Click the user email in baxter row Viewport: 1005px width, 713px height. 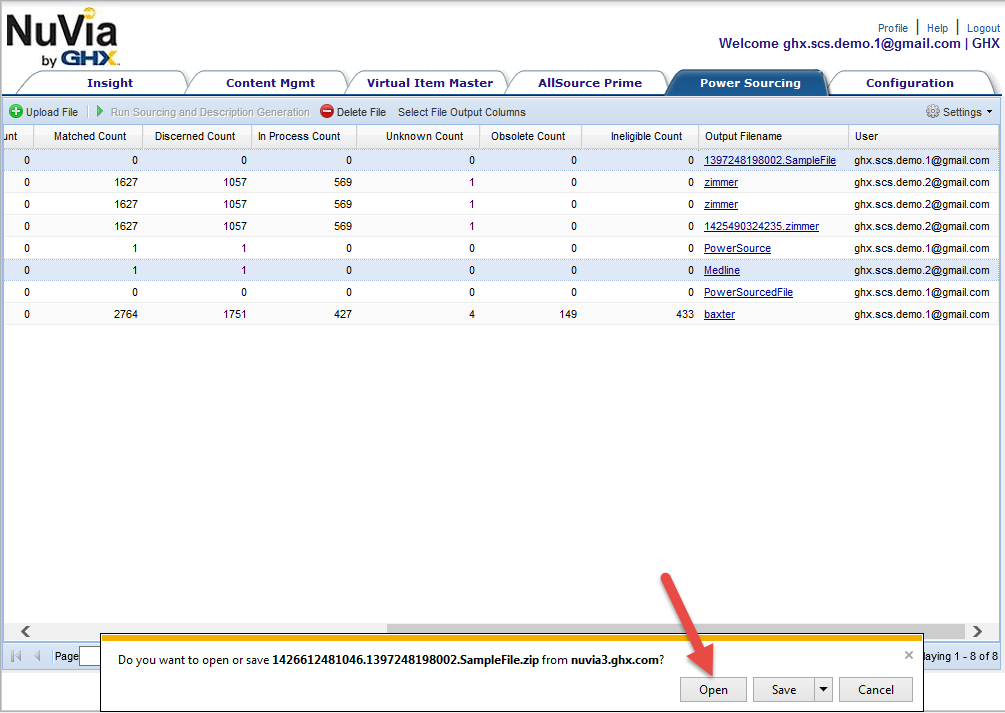(x=922, y=314)
